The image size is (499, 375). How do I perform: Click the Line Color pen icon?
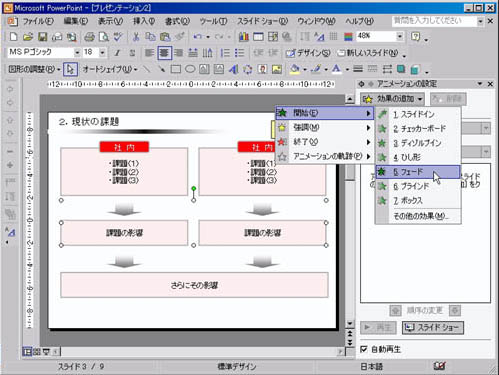[x=315, y=69]
